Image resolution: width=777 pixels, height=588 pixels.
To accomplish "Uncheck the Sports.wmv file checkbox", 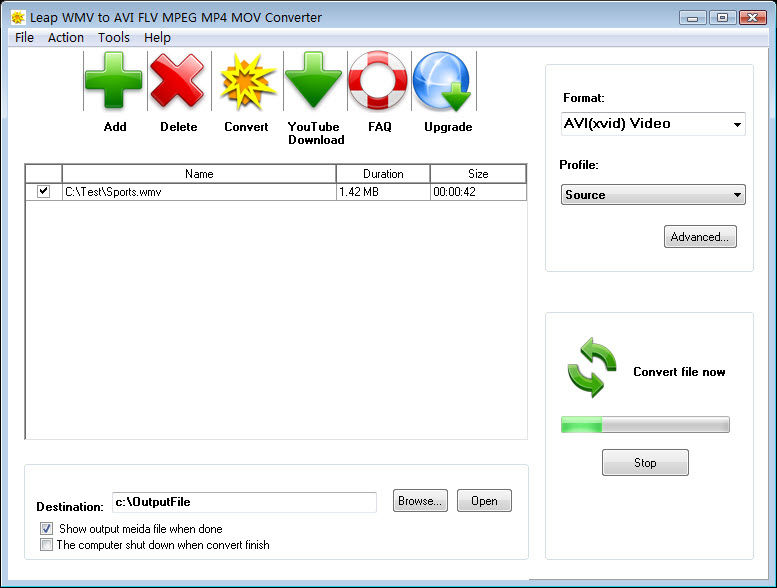I will click(x=44, y=191).
